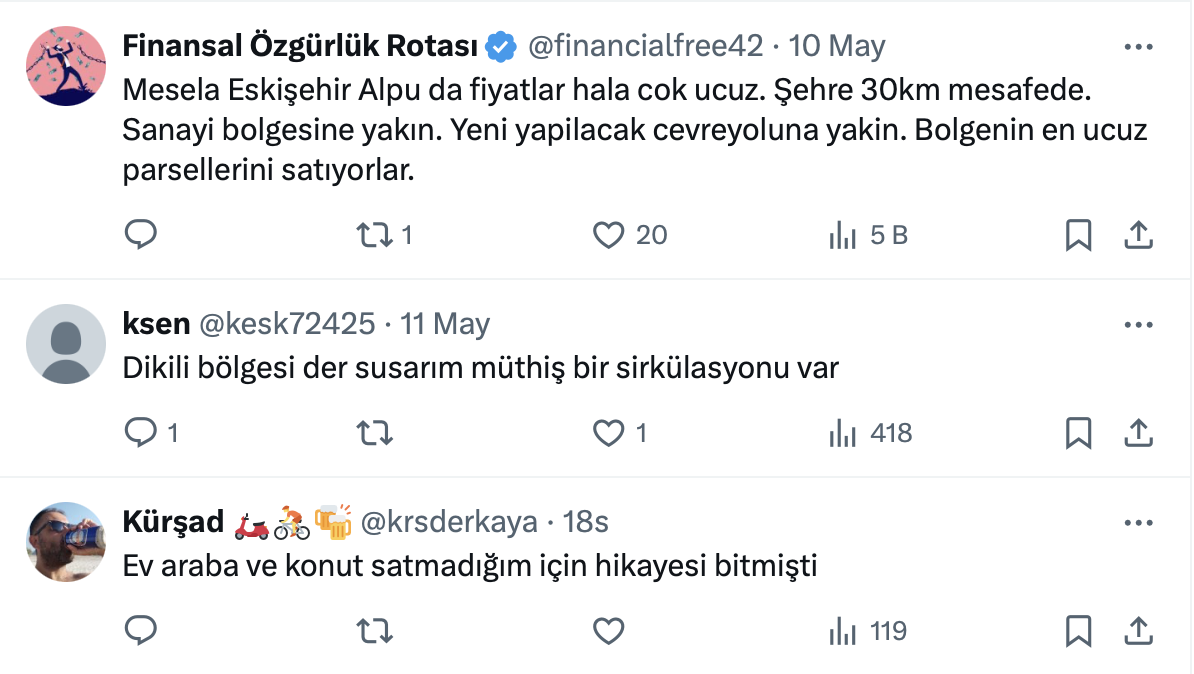Share the Eskişehir Alpu tweet
This screenshot has width=1194, height=674.
coord(1137,235)
